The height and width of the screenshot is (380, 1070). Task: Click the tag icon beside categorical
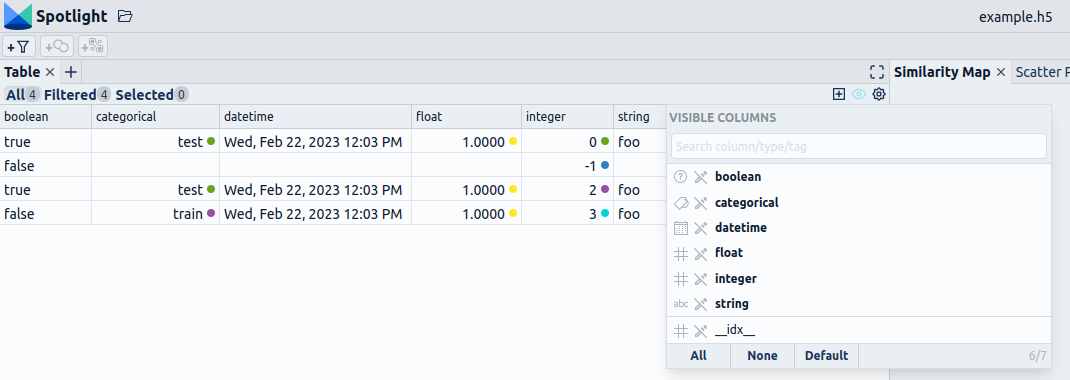[680, 203]
